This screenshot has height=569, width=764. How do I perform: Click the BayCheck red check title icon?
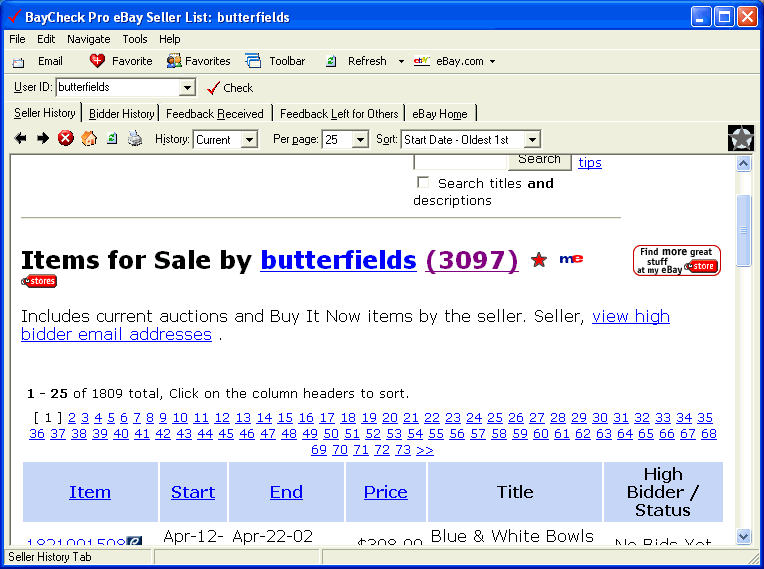pyautogui.click(x=14, y=17)
